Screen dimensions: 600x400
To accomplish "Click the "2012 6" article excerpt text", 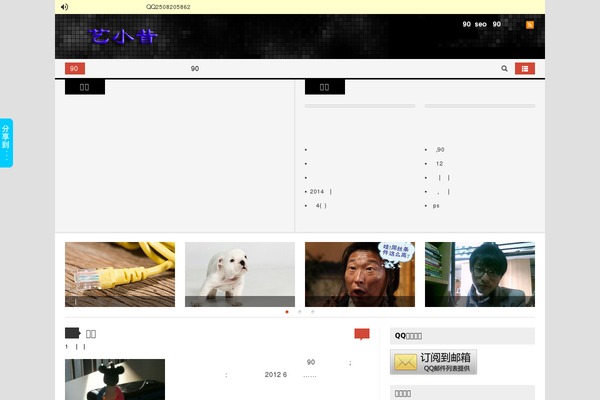I will 276,375.
